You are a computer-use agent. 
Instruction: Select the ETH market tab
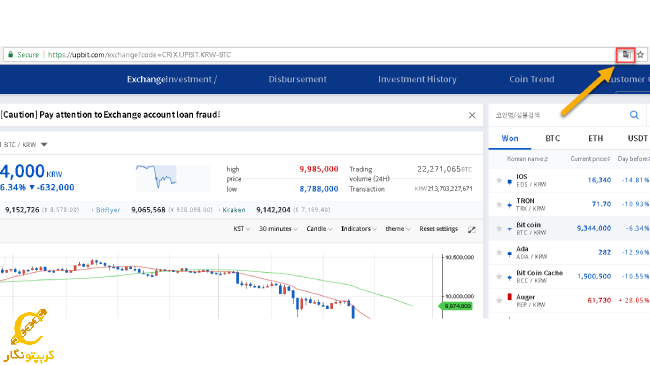pos(596,139)
